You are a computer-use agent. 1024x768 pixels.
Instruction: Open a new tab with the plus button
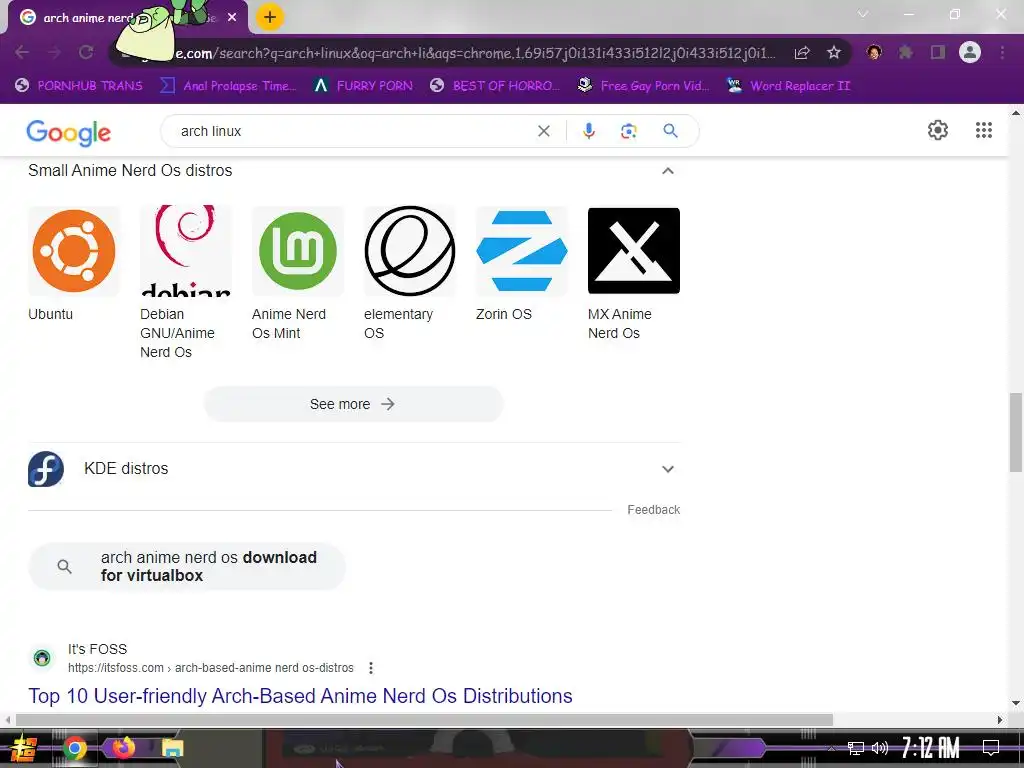tap(270, 17)
